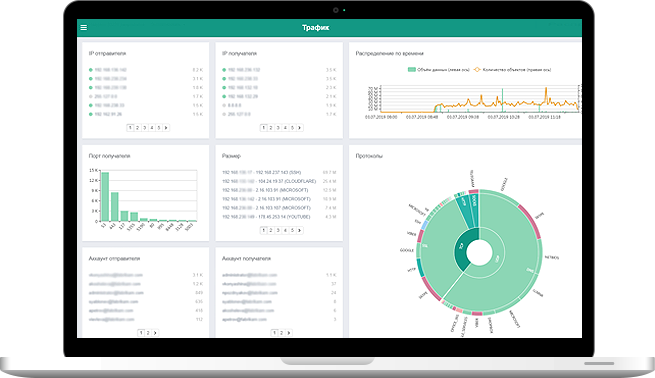Open page 2 of Аккаунт получателя
The width and height of the screenshot is (655, 378).
pyautogui.click(x=282, y=333)
